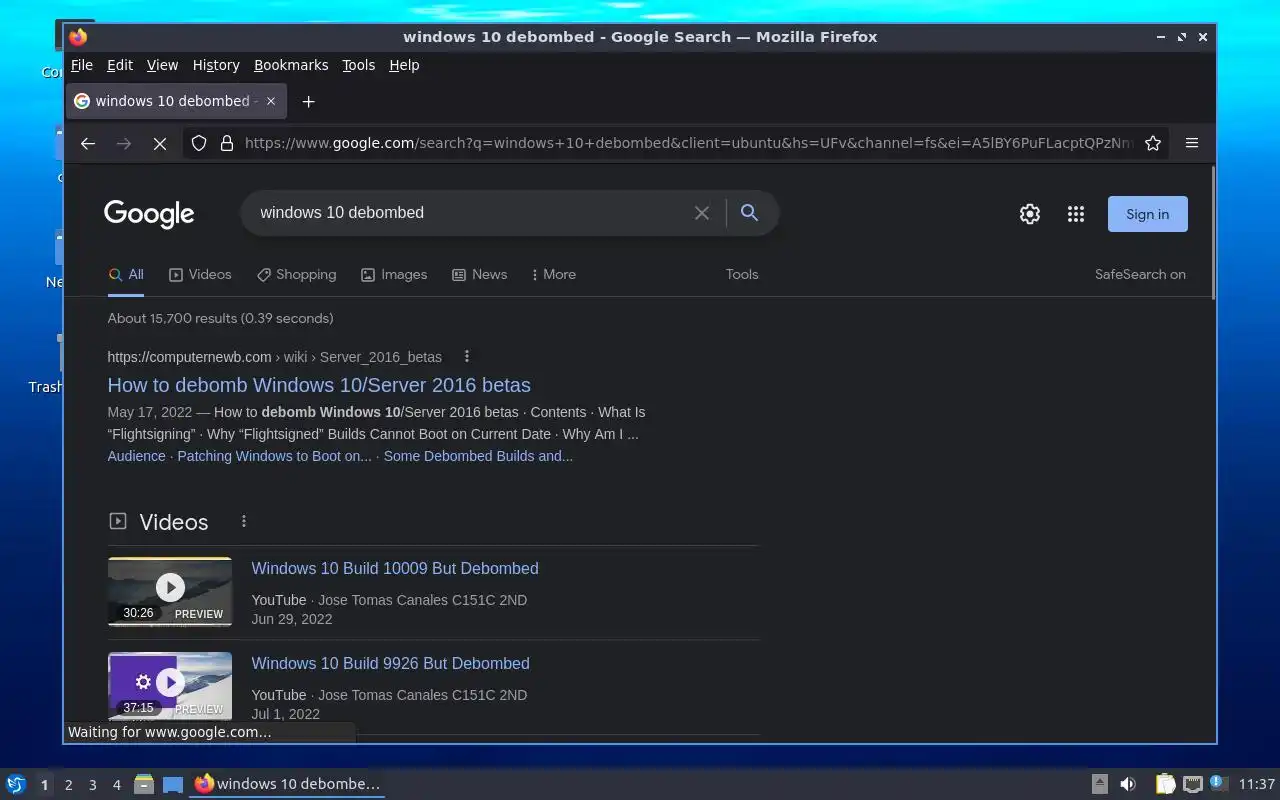Close the 'windows 10 debombed' tab
The width and height of the screenshot is (1280, 800).
point(271,101)
